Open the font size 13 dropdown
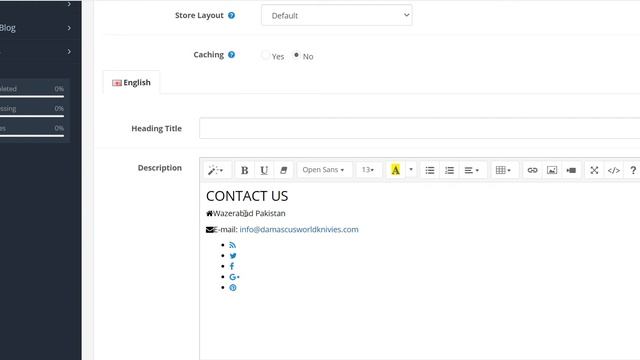Image resolution: width=640 pixels, height=360 pixels. (368, 170)
